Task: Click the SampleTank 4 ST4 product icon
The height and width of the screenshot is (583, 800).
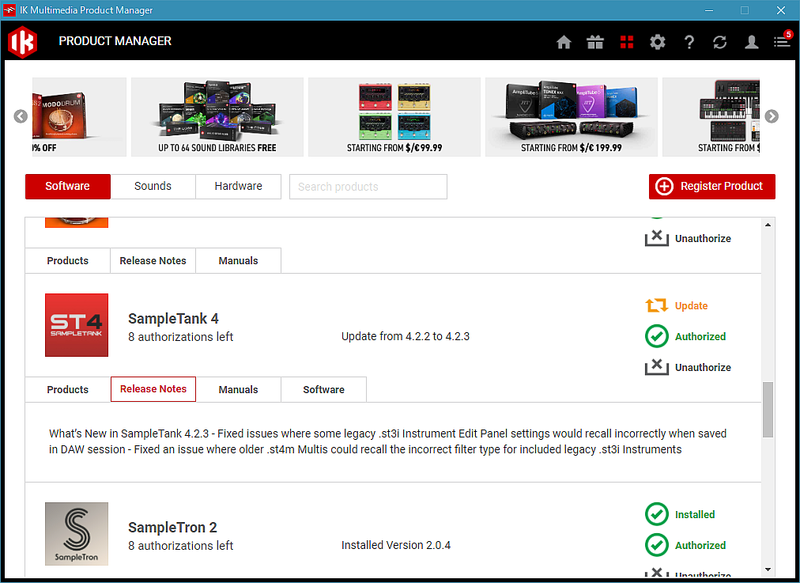Action: point(77,325)
